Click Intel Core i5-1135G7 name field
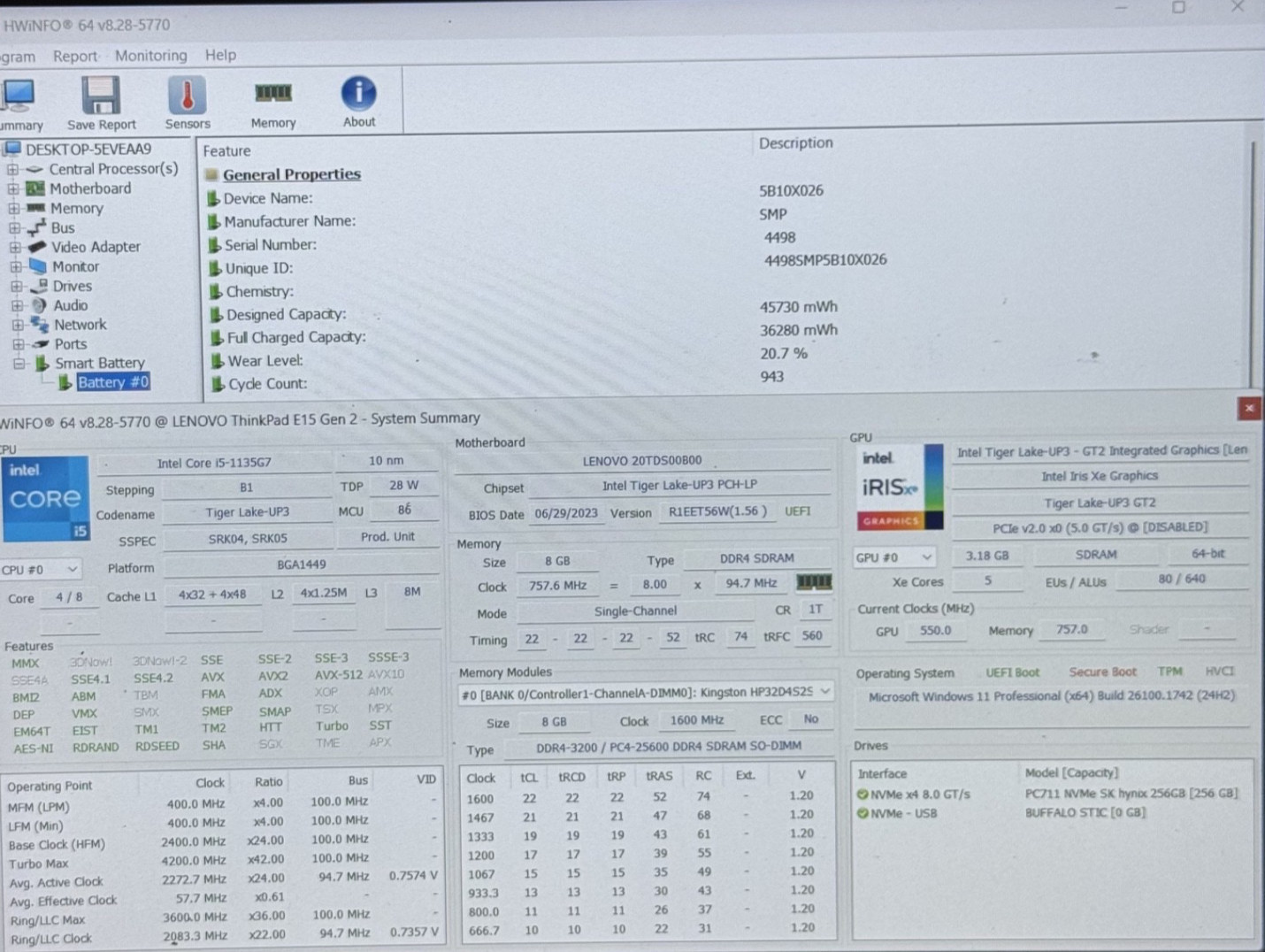This screenshot has height=952, width=1265. (x=214, y=463)
